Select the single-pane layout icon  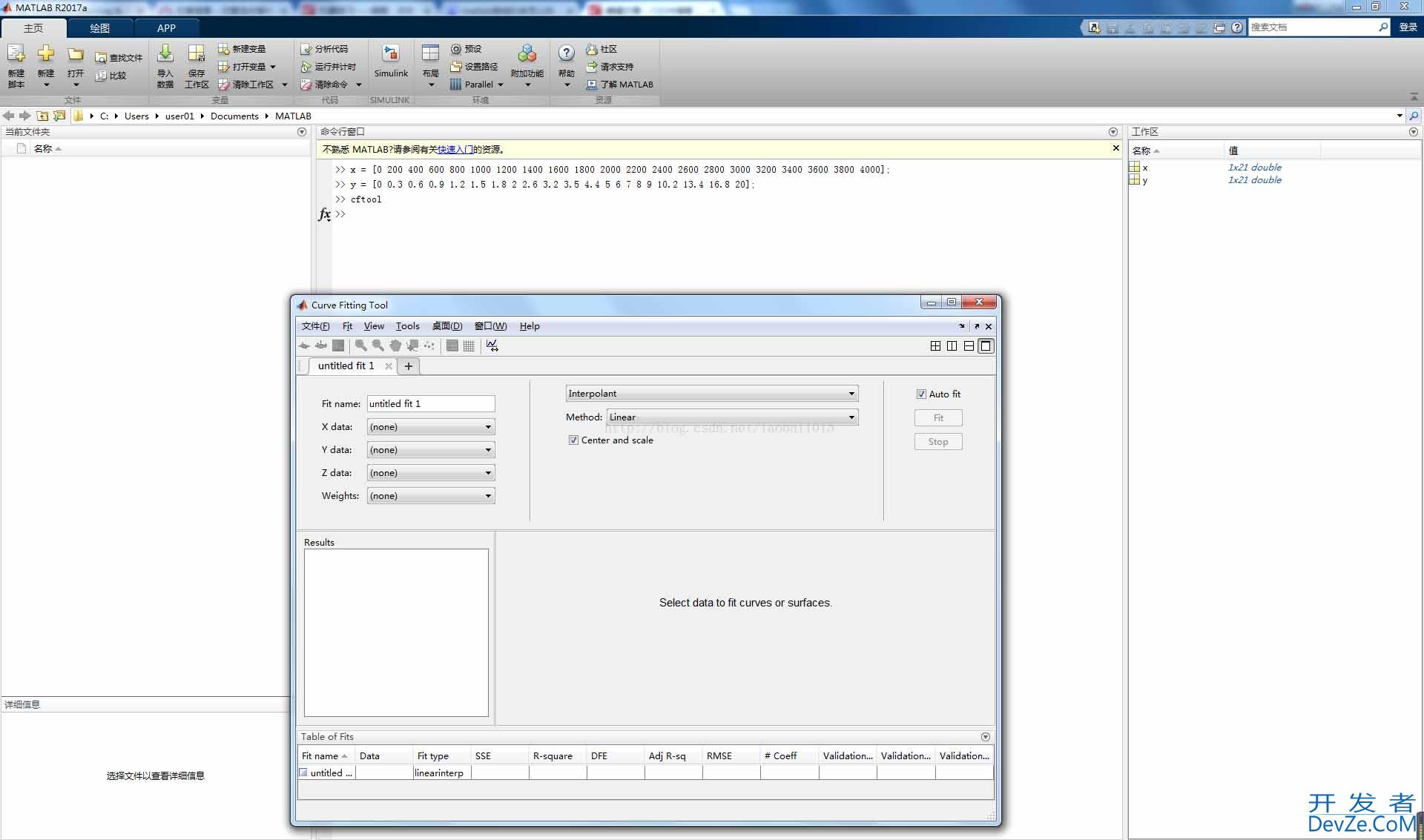(x=986, y=346)
